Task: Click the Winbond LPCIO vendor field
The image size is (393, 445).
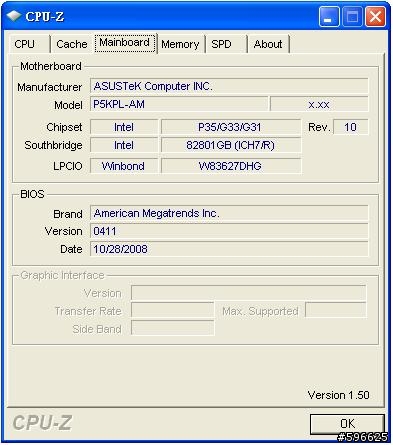Action: (124, 166)
